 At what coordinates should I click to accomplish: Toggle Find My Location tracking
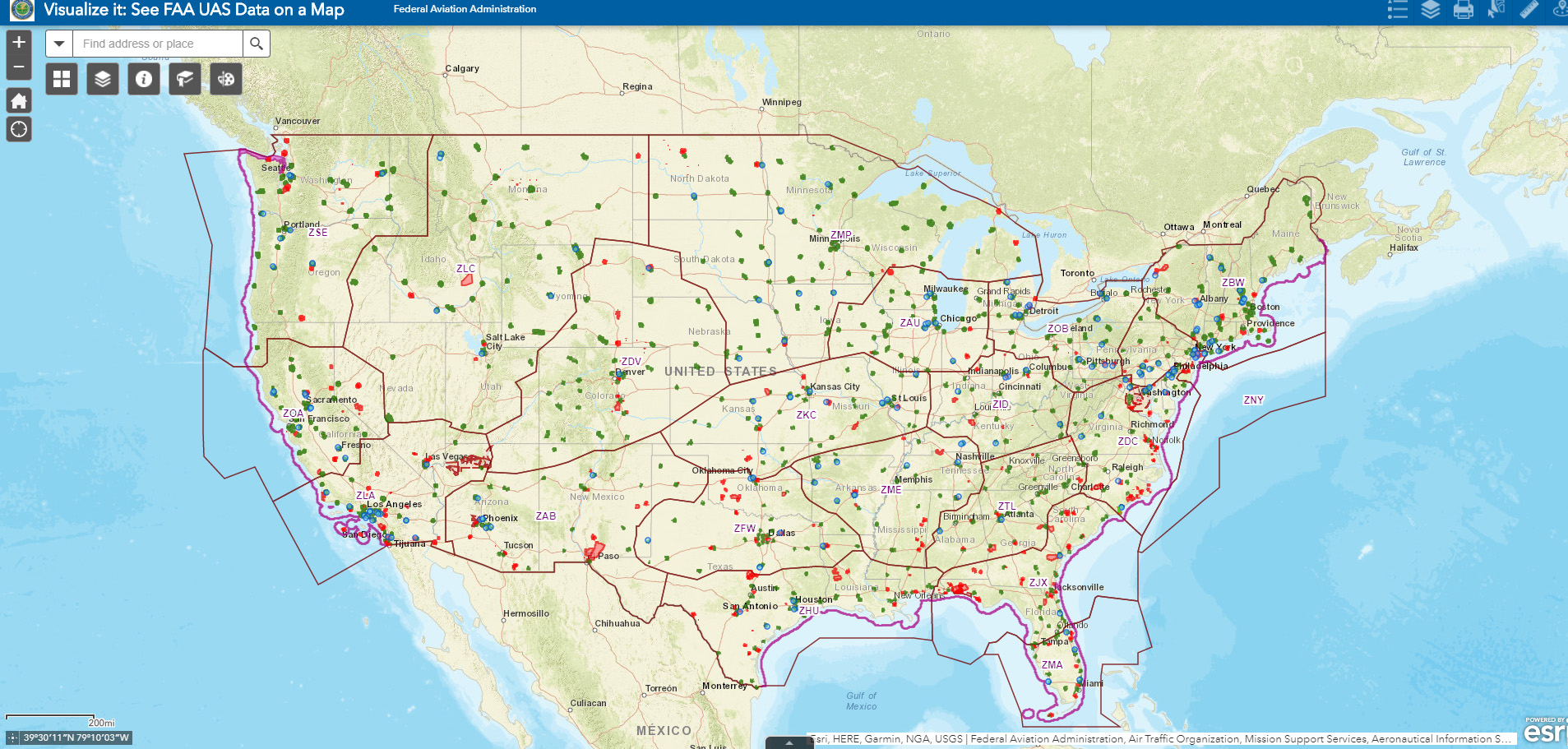pyautogui.click(x=18, y=129)
